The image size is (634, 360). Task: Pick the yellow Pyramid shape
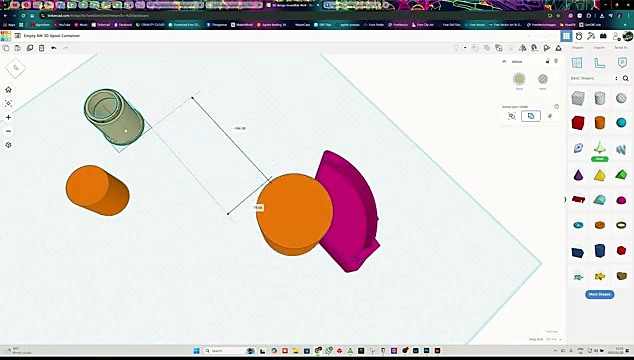point(600,175)
